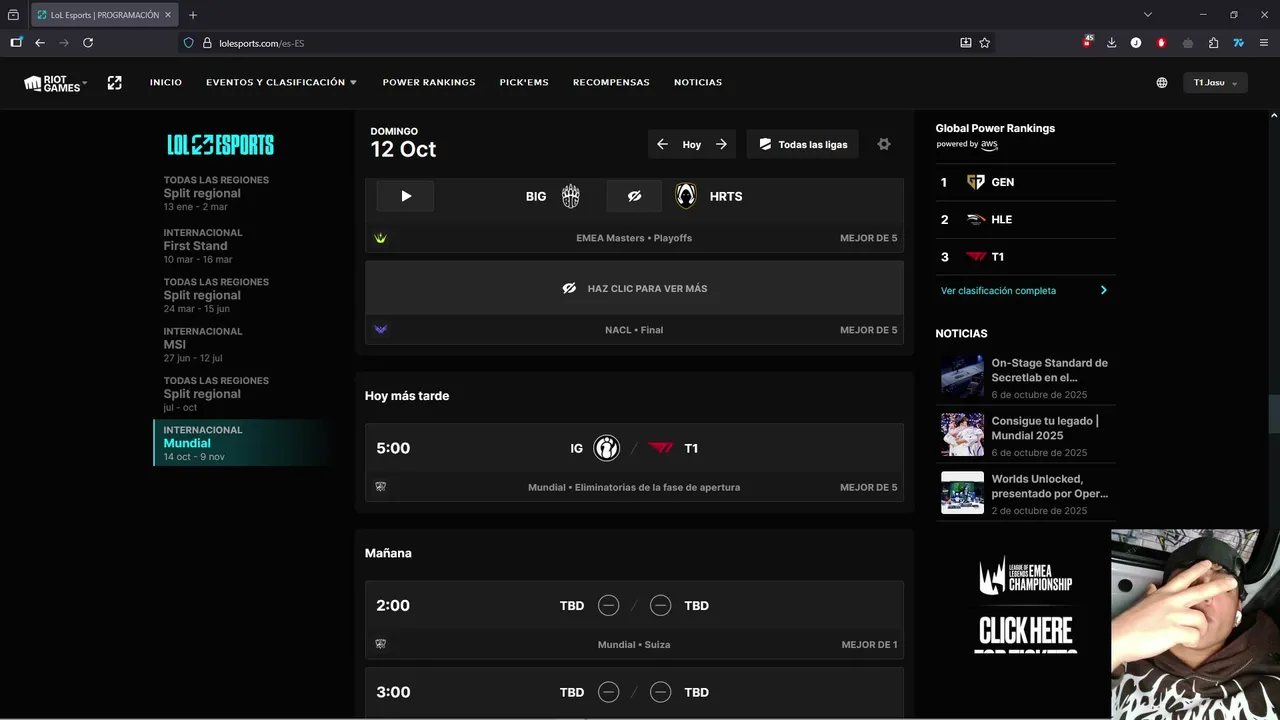1280x720 pixels.
Task: Open the red ad-blocker extension with 45 badge
Action: [x=1087, y=42]
